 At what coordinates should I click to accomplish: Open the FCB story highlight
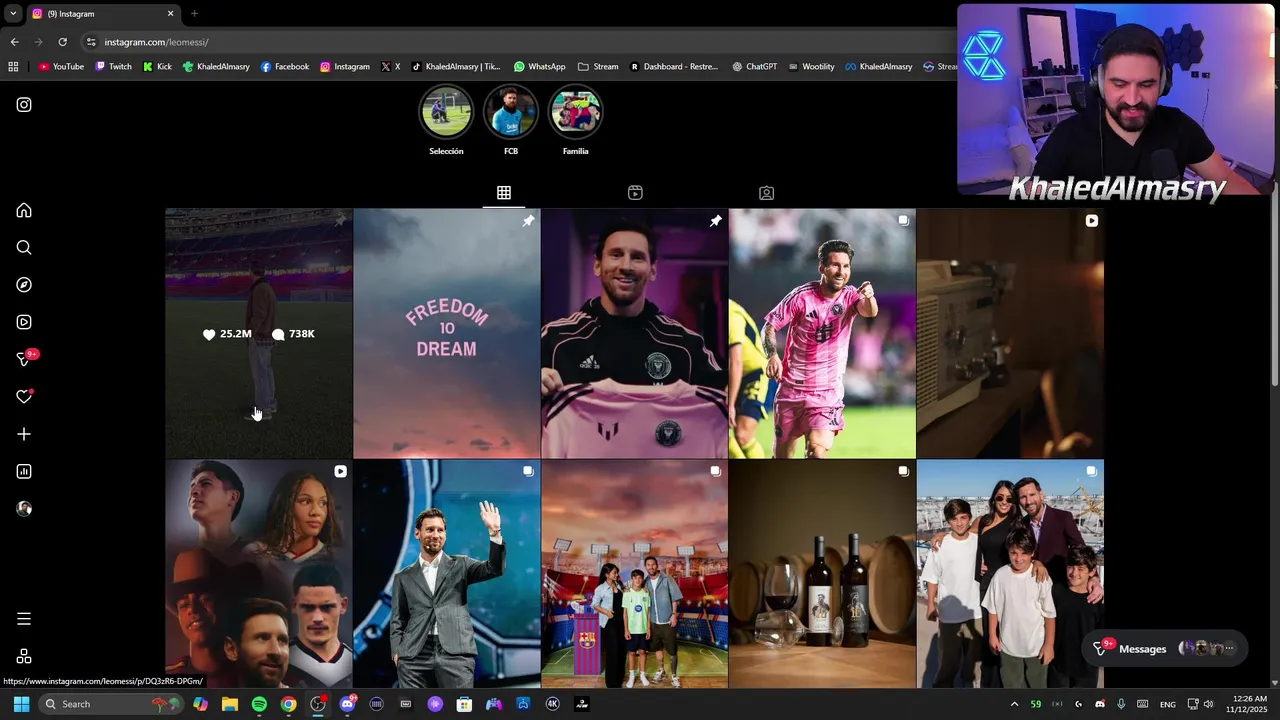click(x=511, y=121)
